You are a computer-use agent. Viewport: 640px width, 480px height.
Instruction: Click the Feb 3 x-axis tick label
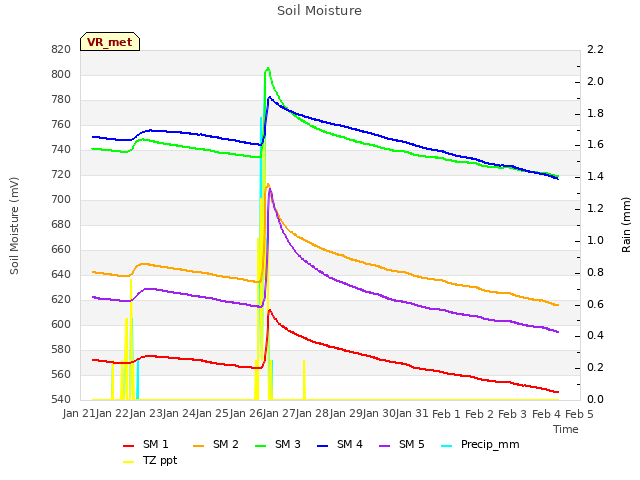coord(513,414)
